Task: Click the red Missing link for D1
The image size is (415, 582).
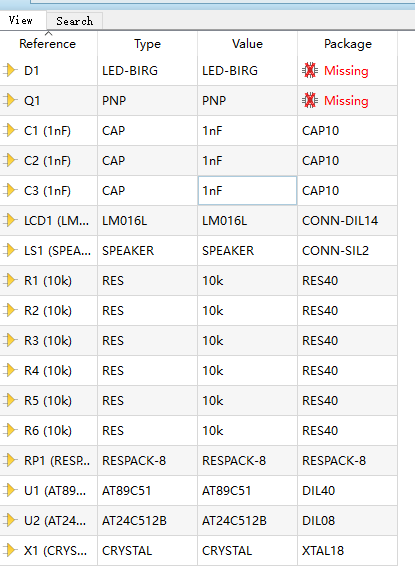Action: click(346, 71)
